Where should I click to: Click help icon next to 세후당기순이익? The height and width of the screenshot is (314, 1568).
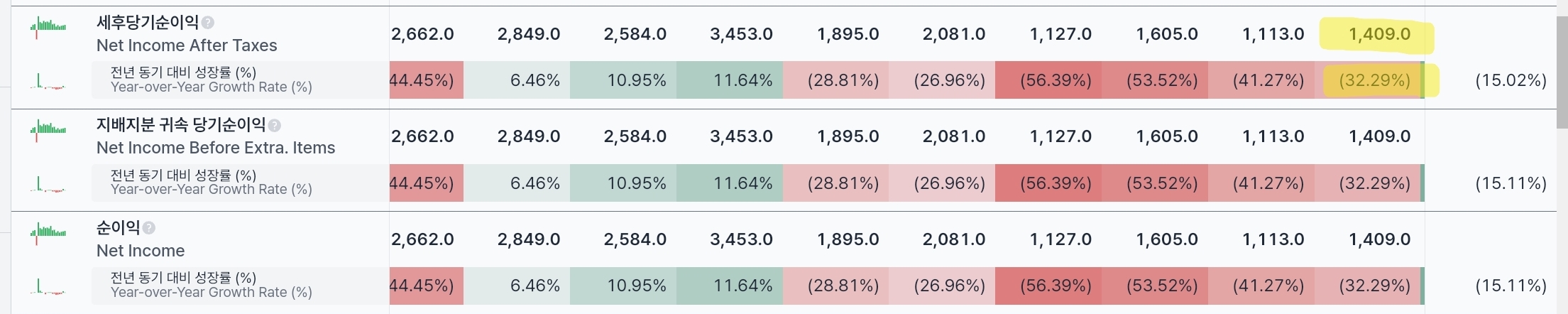[x=207, y=23]
